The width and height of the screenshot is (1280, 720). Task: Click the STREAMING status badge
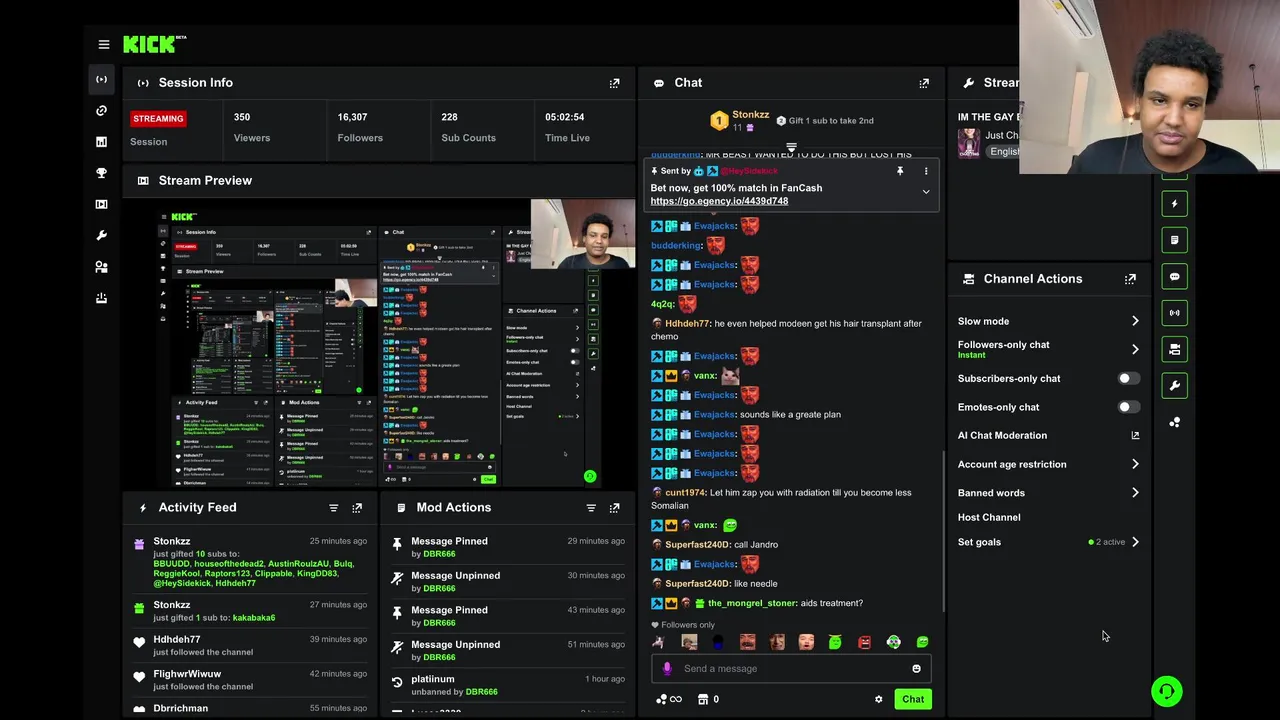pyautogui.click(x=158, y=119)
